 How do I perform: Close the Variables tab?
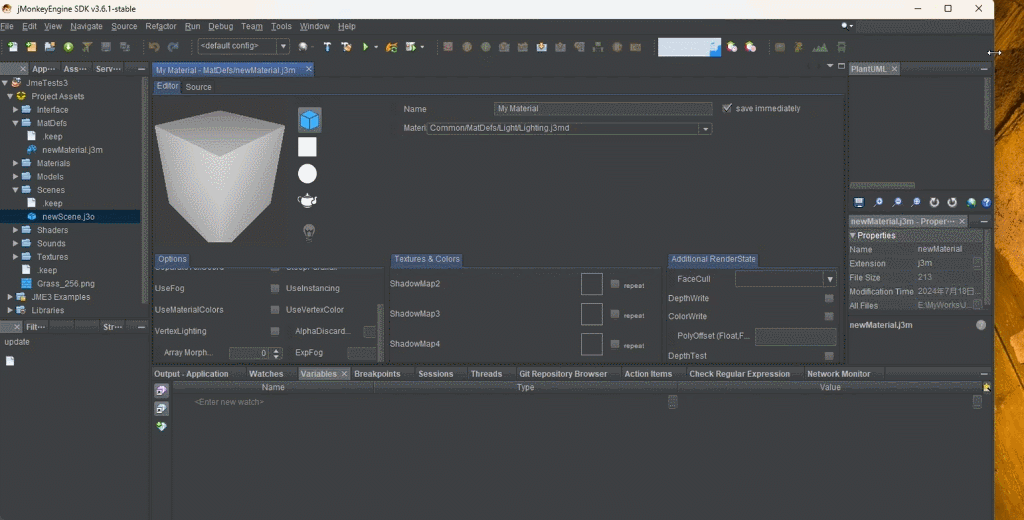point(344,374)
